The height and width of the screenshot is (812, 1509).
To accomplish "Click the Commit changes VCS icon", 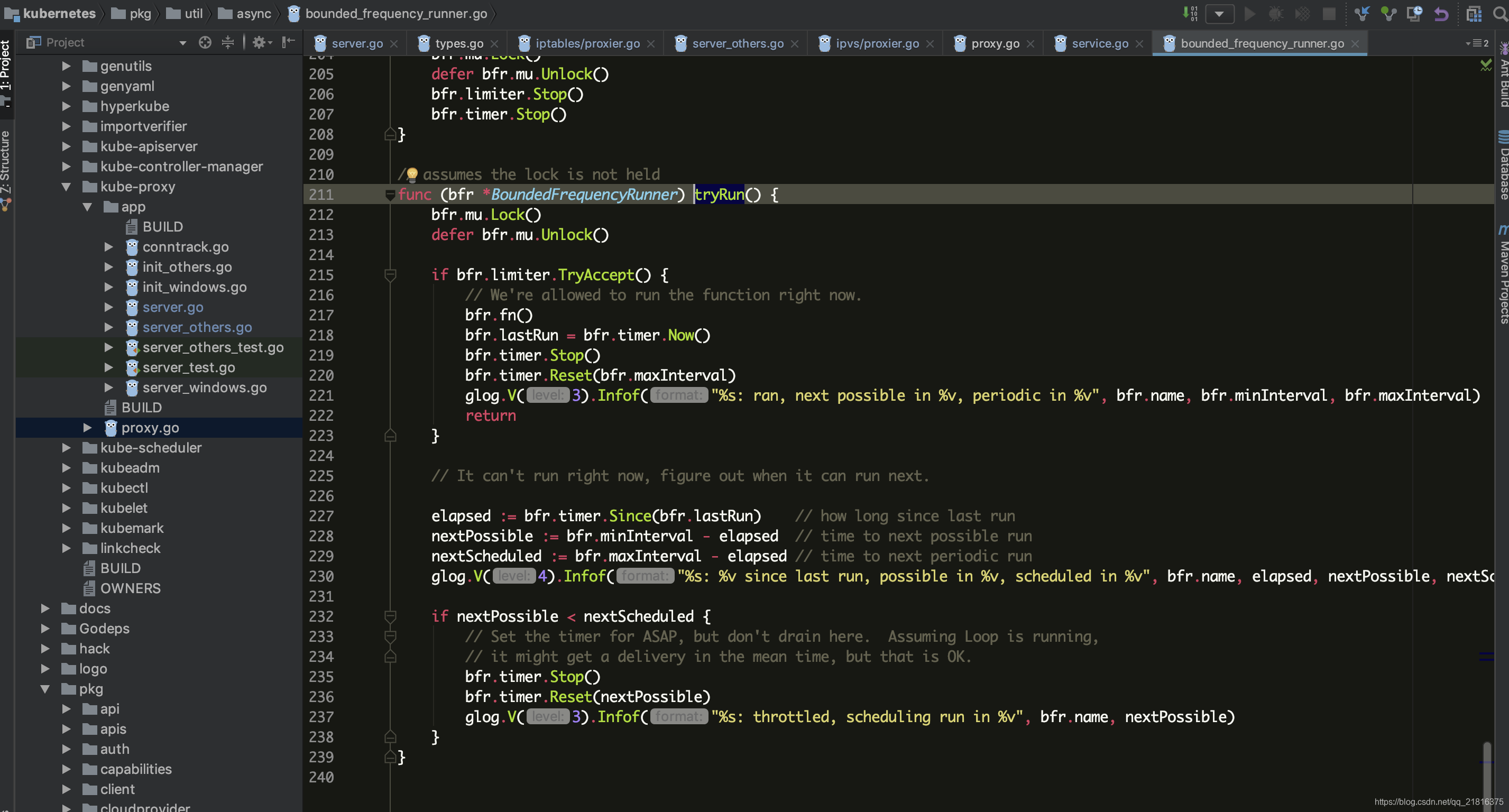I will click(x=1388, y=13).
